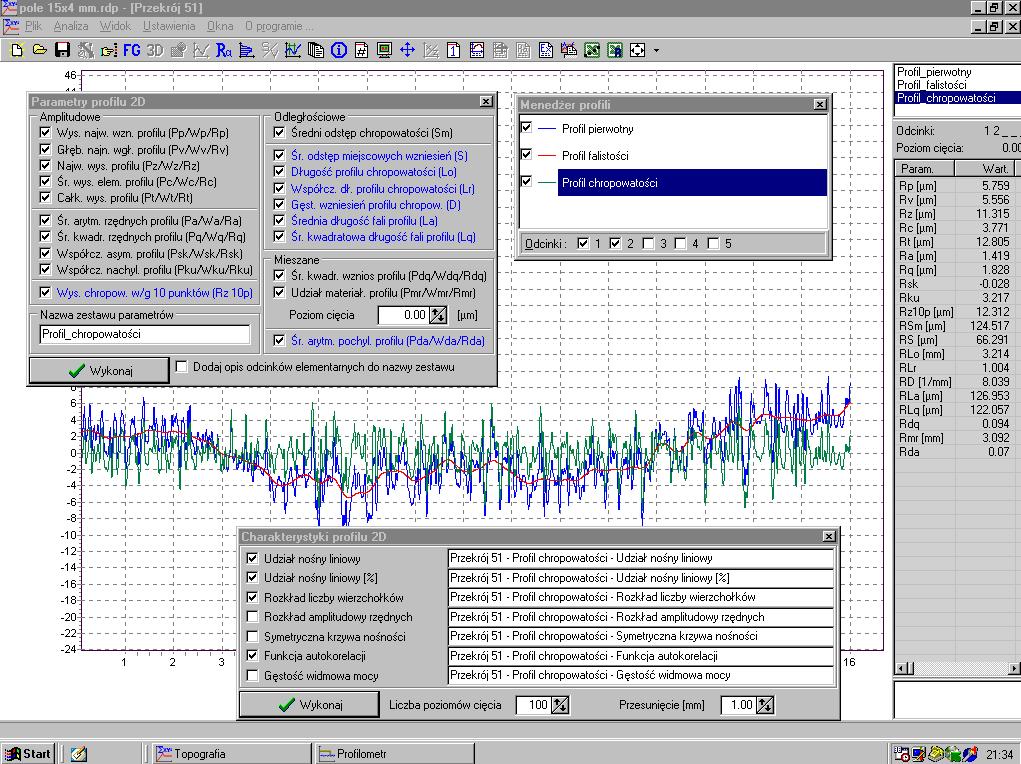Enable Odcinki checkbox number 3
1021x764 pixels.
coord(648,243)
